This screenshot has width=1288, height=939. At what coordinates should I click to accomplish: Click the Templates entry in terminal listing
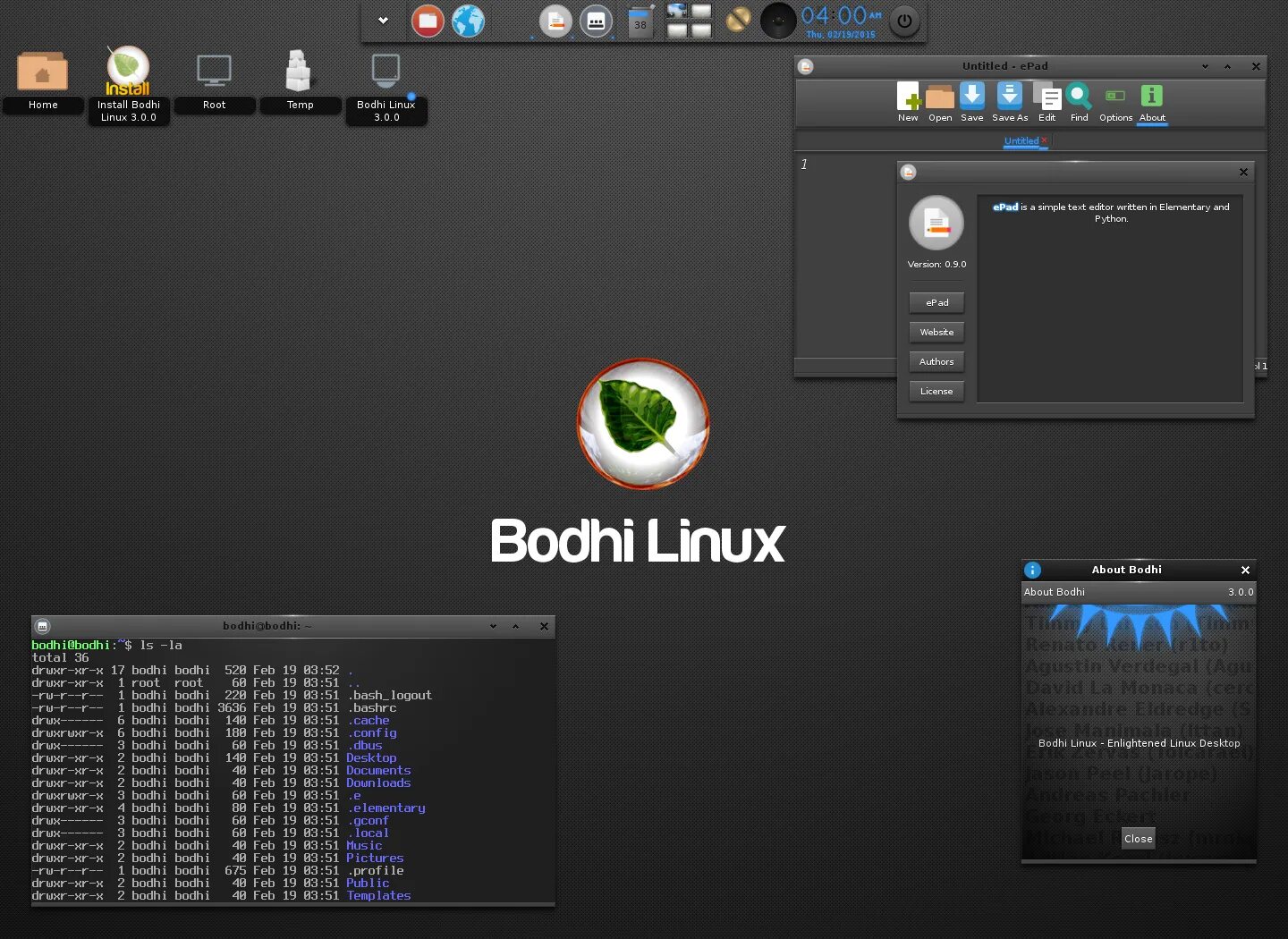(x=378, y=895)
